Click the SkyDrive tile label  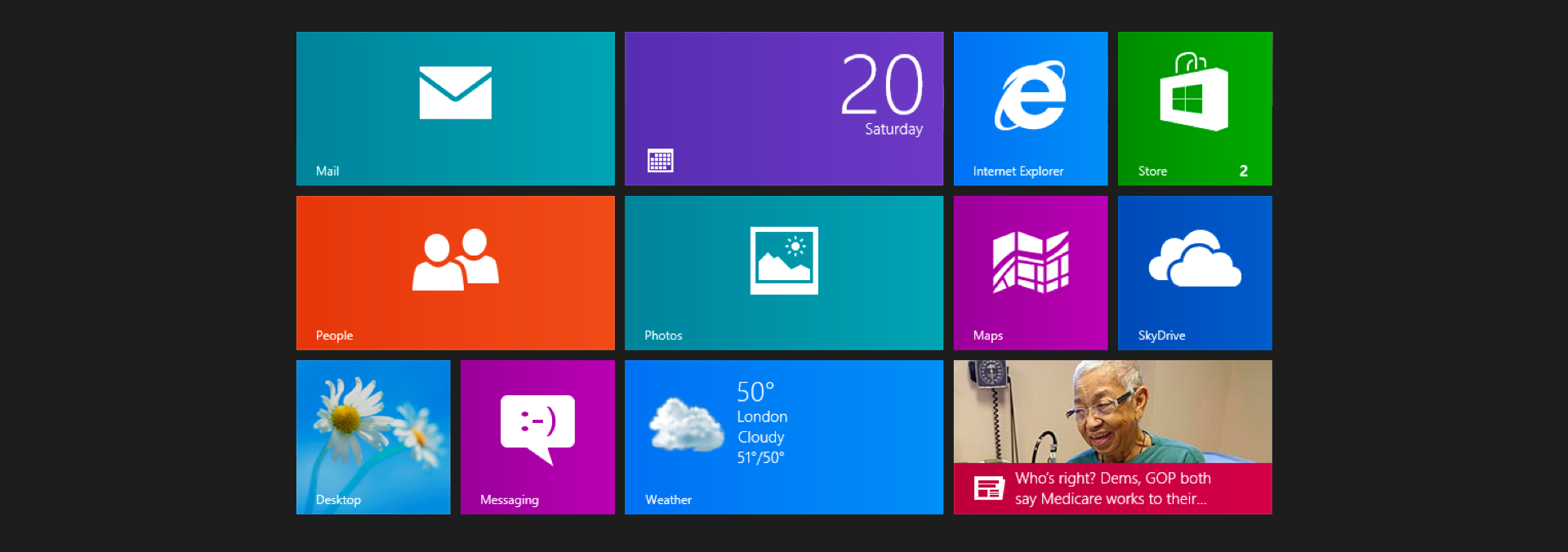coord(1161,336)
